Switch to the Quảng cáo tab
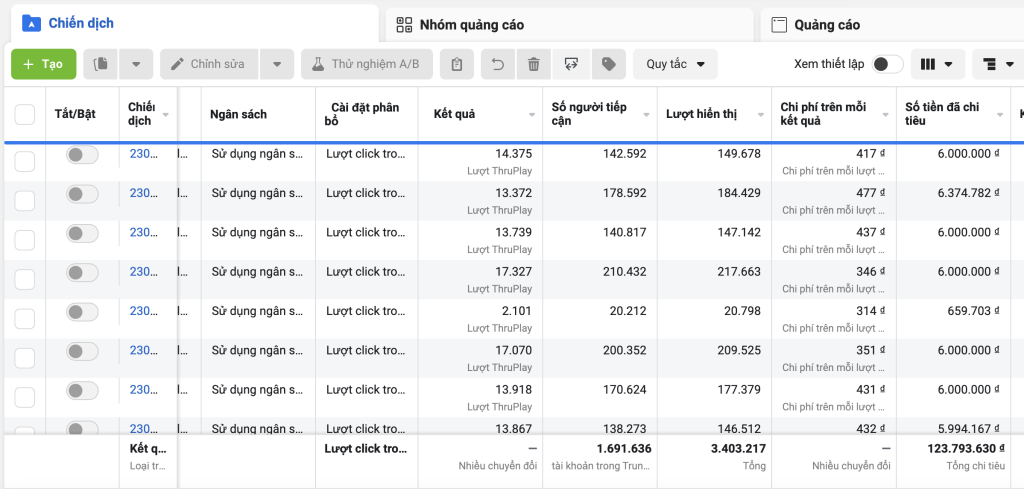 (827, 24)
